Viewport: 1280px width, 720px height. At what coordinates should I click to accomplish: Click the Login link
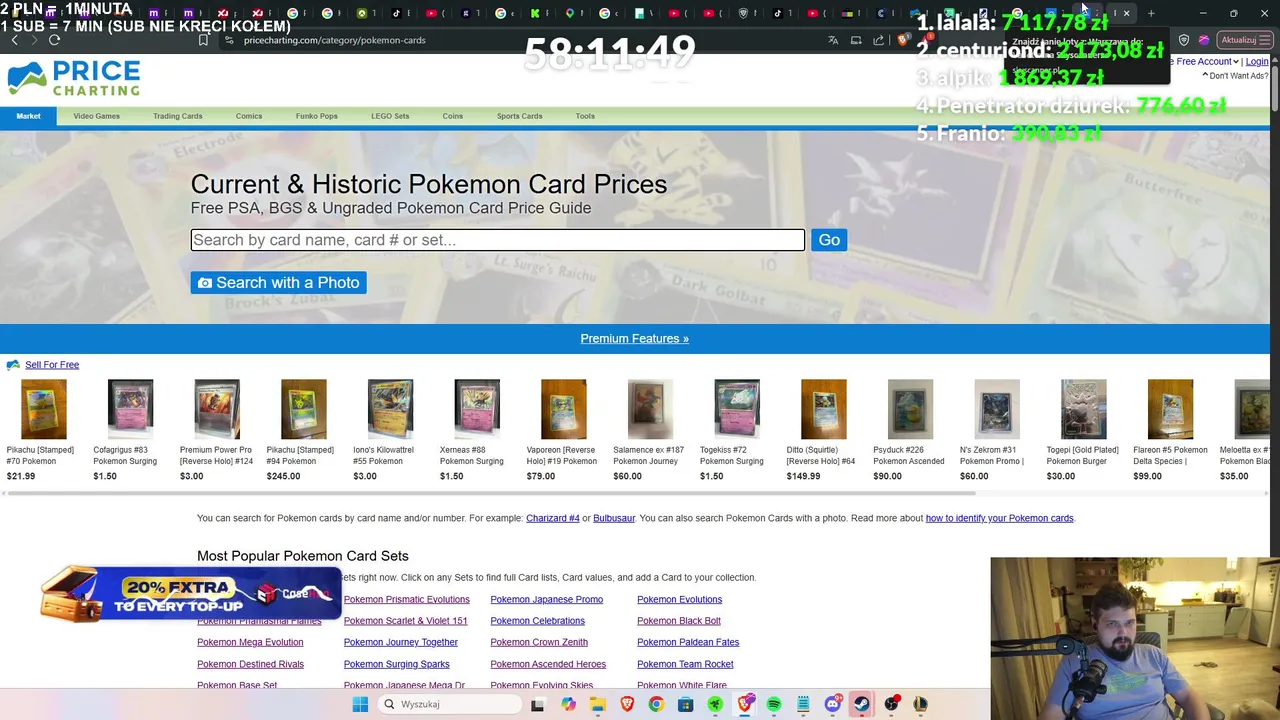point(1257,62)
